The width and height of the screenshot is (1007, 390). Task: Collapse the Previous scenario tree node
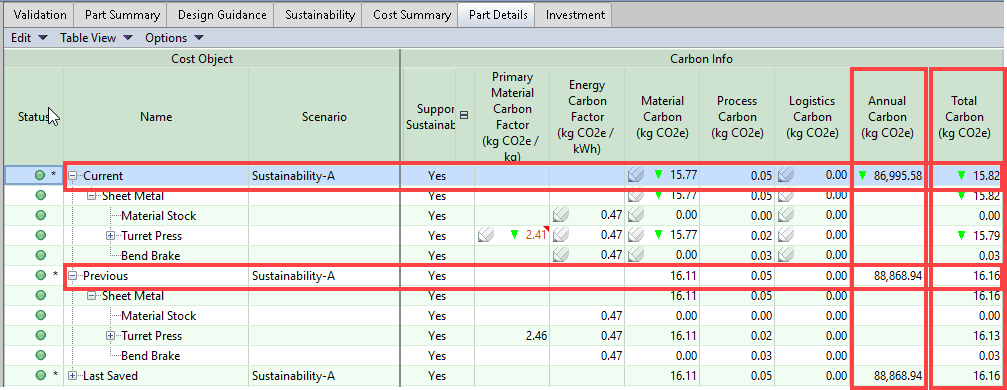tap(73, 276)
